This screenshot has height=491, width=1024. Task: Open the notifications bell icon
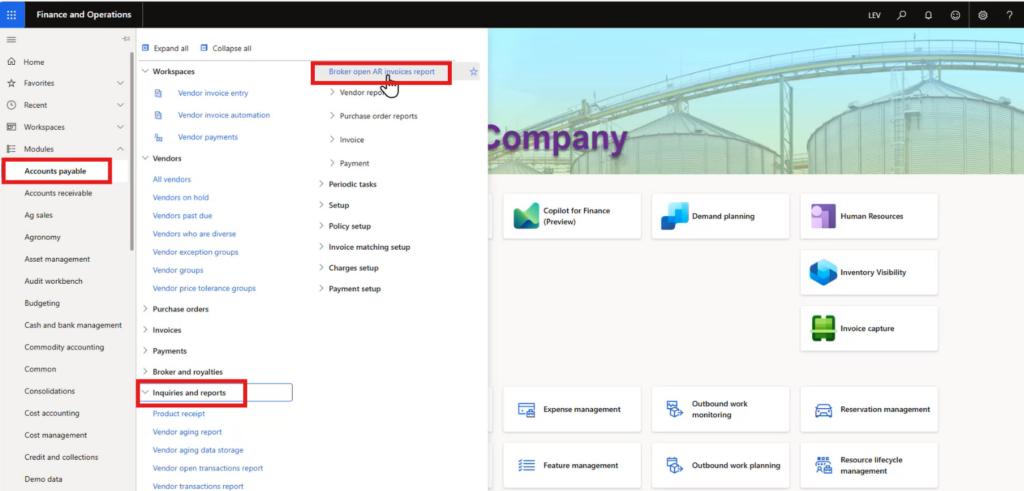tap(928, 15)
